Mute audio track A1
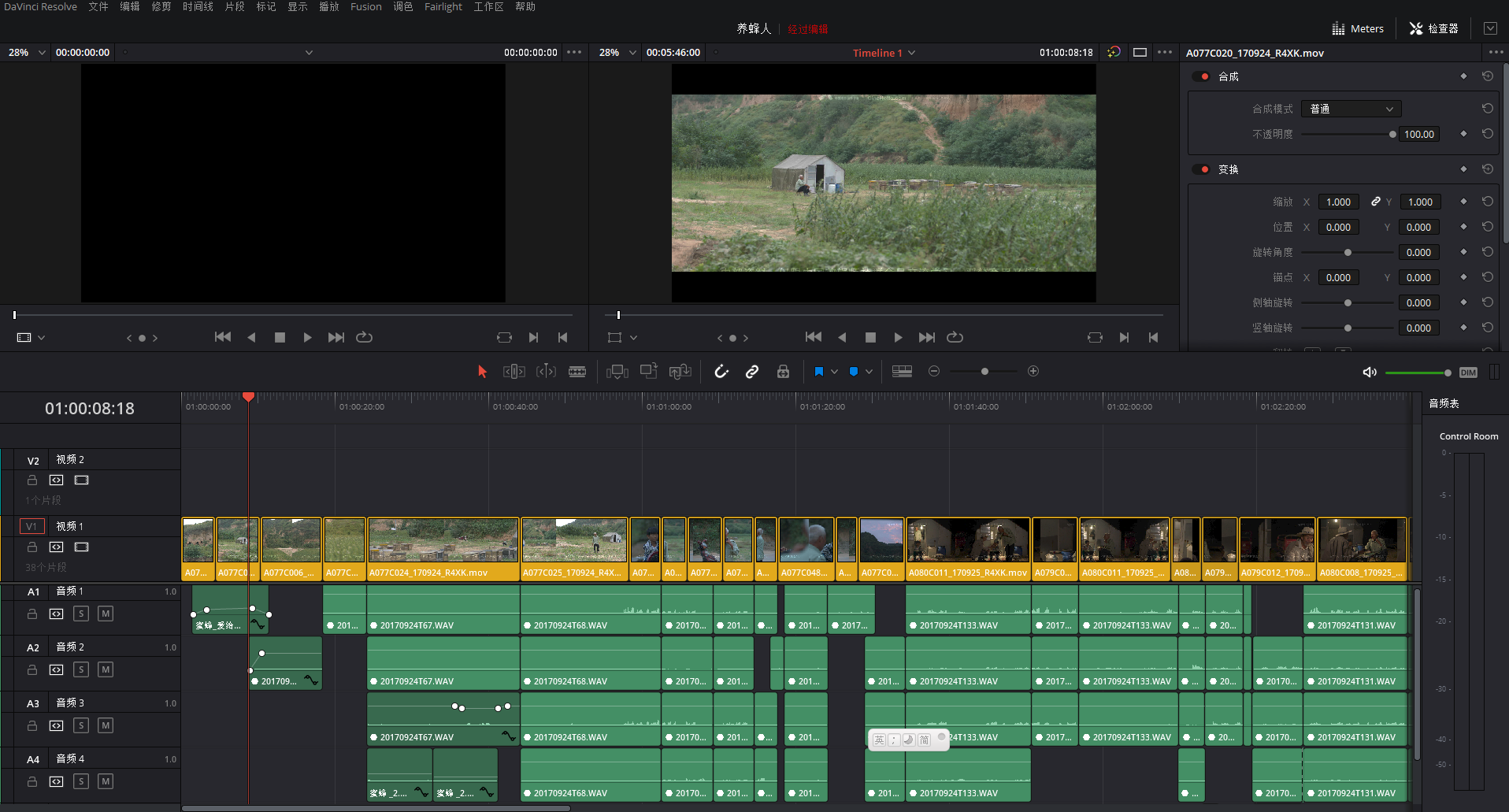 point(106,614)
